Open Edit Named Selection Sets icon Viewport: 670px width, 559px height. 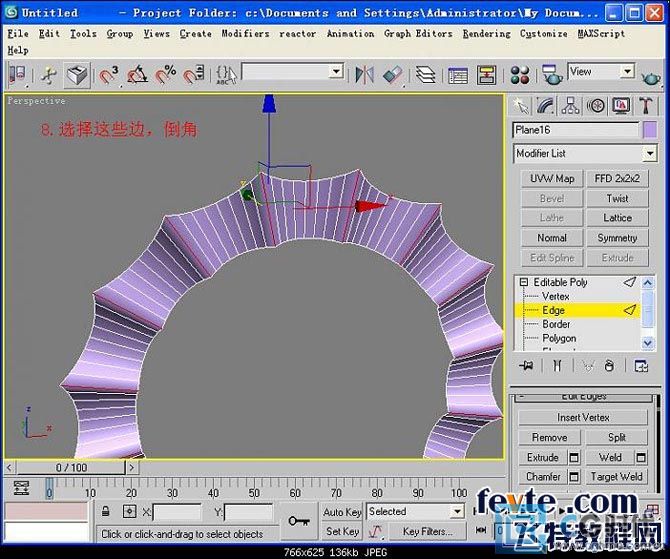coord(225,76)
